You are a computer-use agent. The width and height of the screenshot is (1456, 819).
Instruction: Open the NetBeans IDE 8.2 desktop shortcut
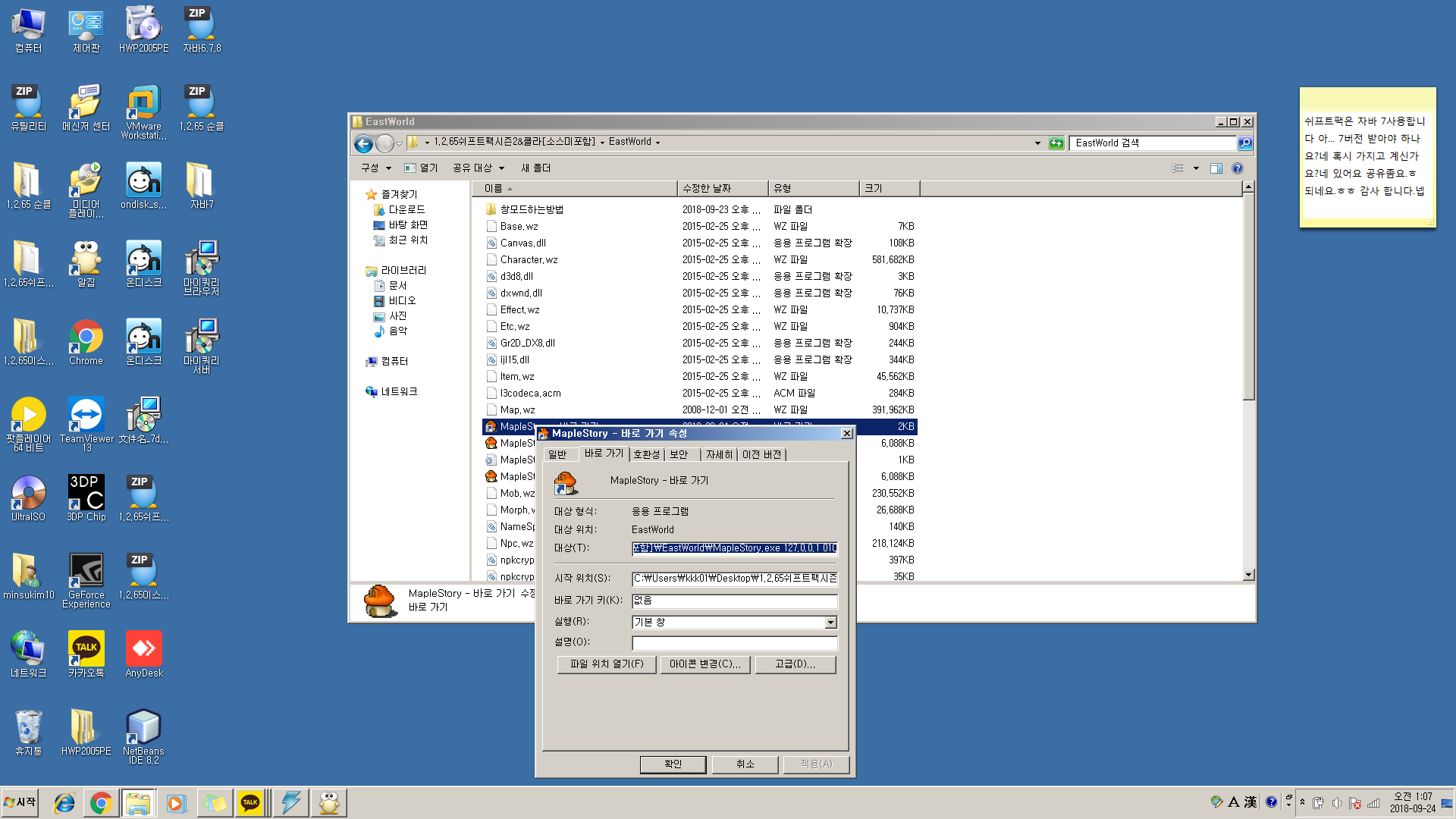click(x=143, y=737)
